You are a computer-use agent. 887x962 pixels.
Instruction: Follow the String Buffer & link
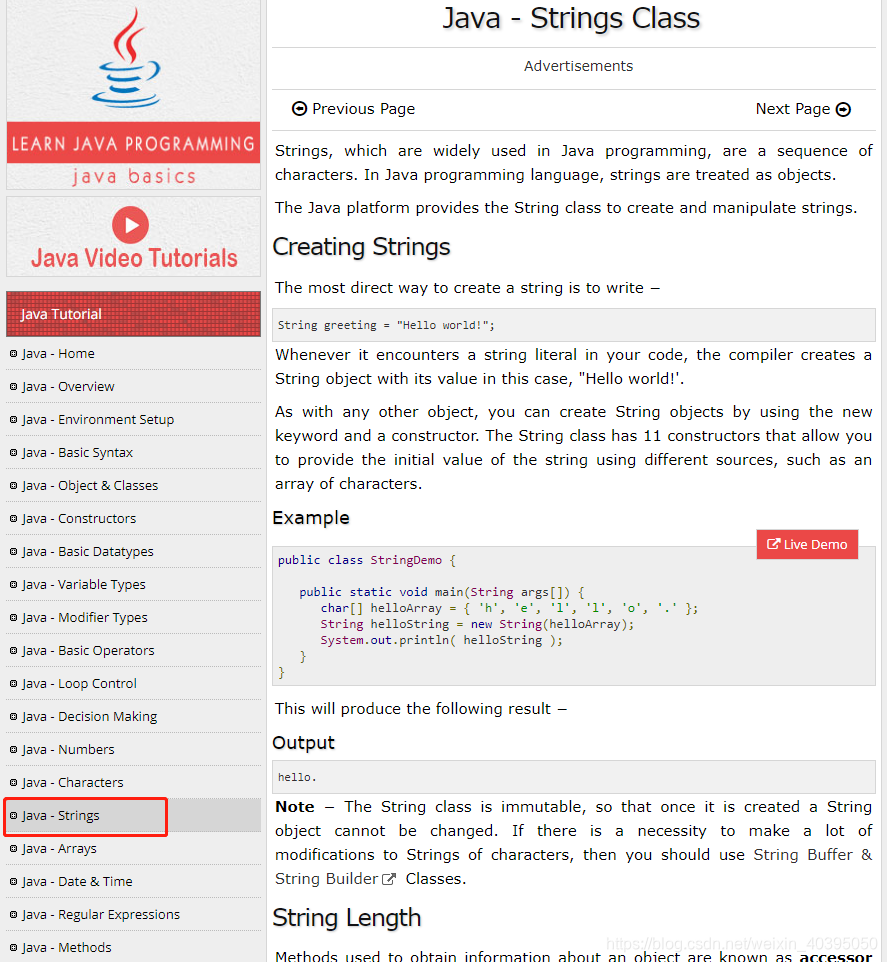(x=813, y=855)
